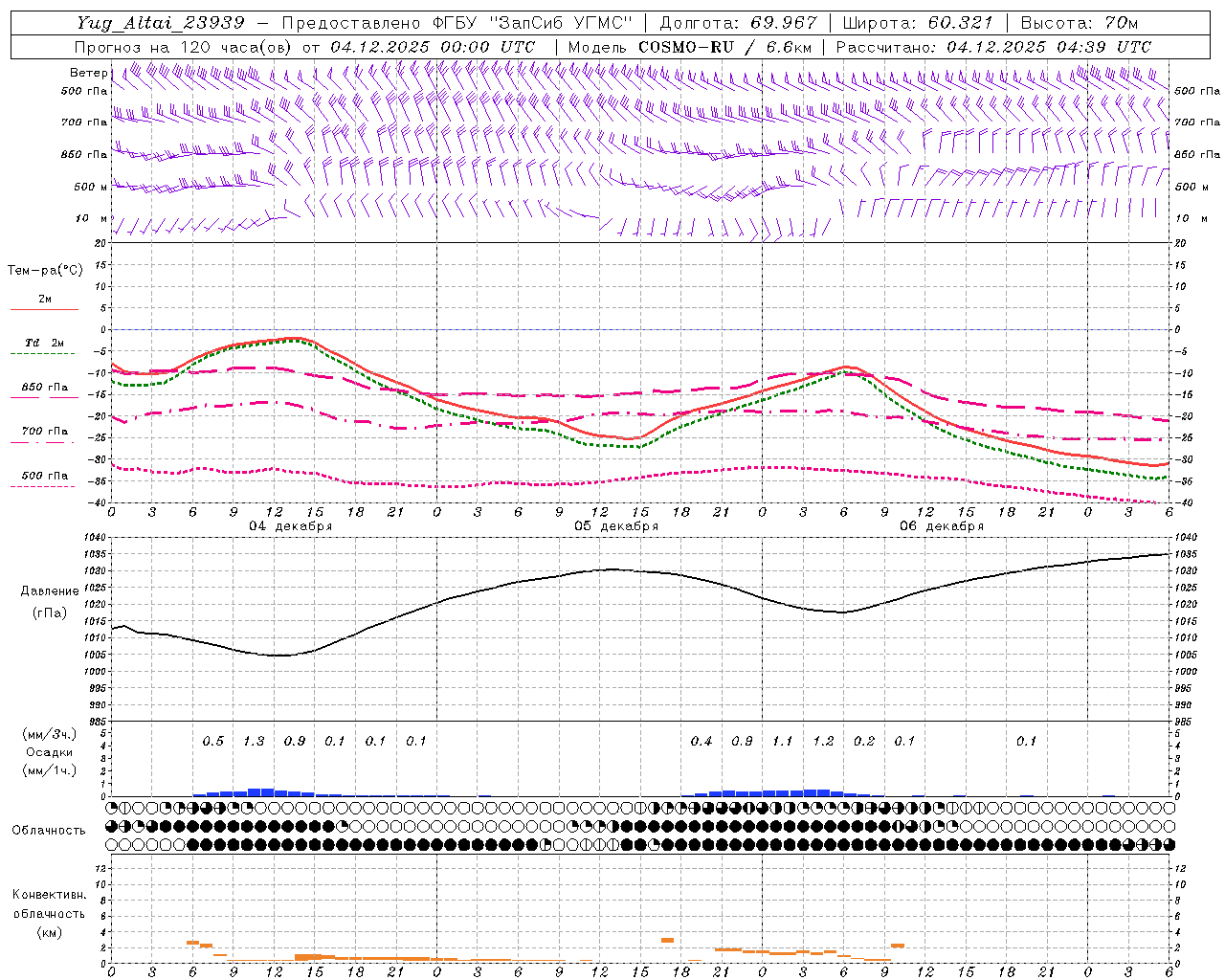
Task: Click the (мм/1ч.) precipitation unit label
Action: pyautogui.click(x=49, y=770)
